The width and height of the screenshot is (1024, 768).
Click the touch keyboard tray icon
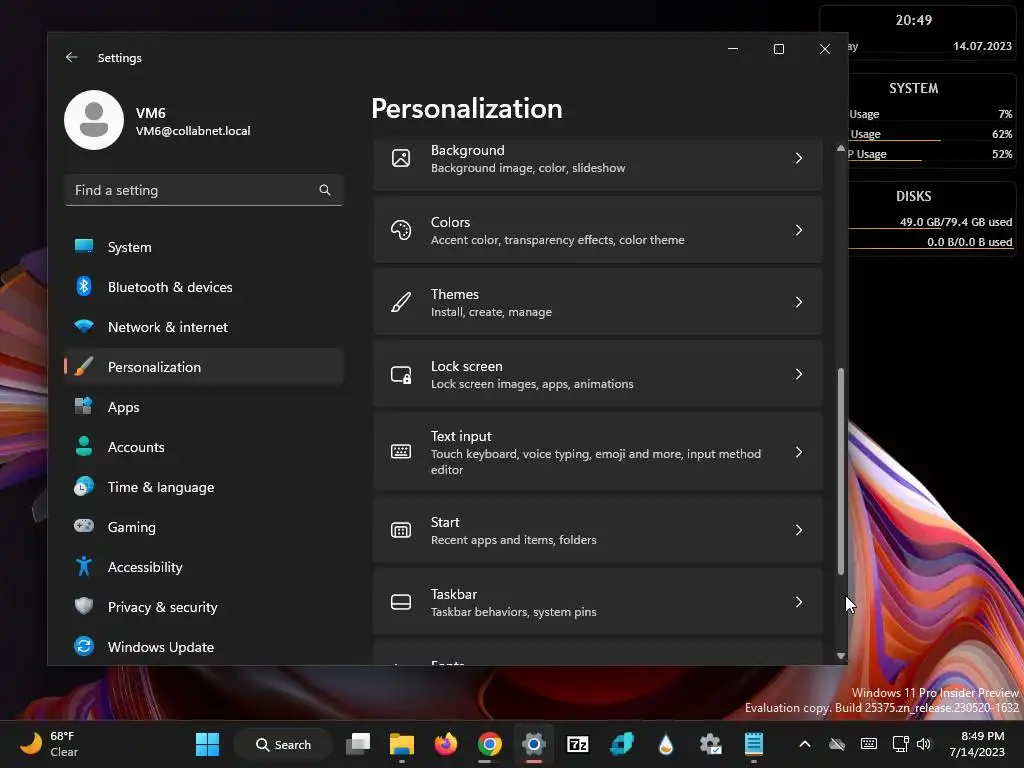click(869, 744)
